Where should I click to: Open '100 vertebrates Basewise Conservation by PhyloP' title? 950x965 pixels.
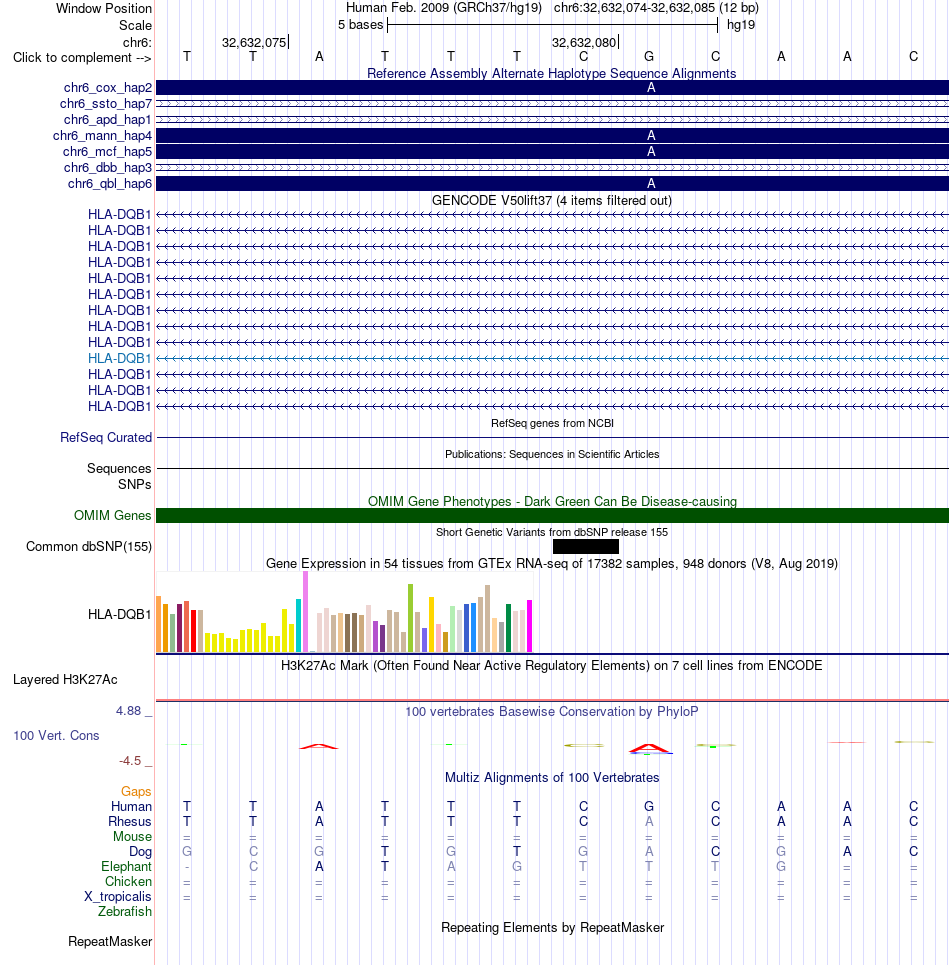pyautogui.click(x=551, y=711)
